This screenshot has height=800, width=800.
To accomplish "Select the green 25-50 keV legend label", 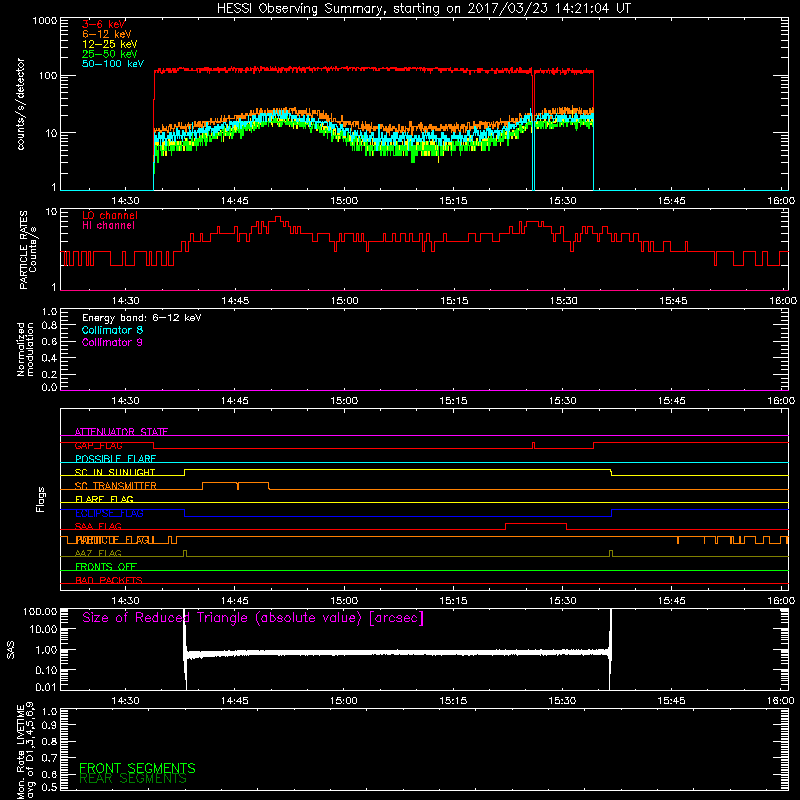I will (110, 54).
